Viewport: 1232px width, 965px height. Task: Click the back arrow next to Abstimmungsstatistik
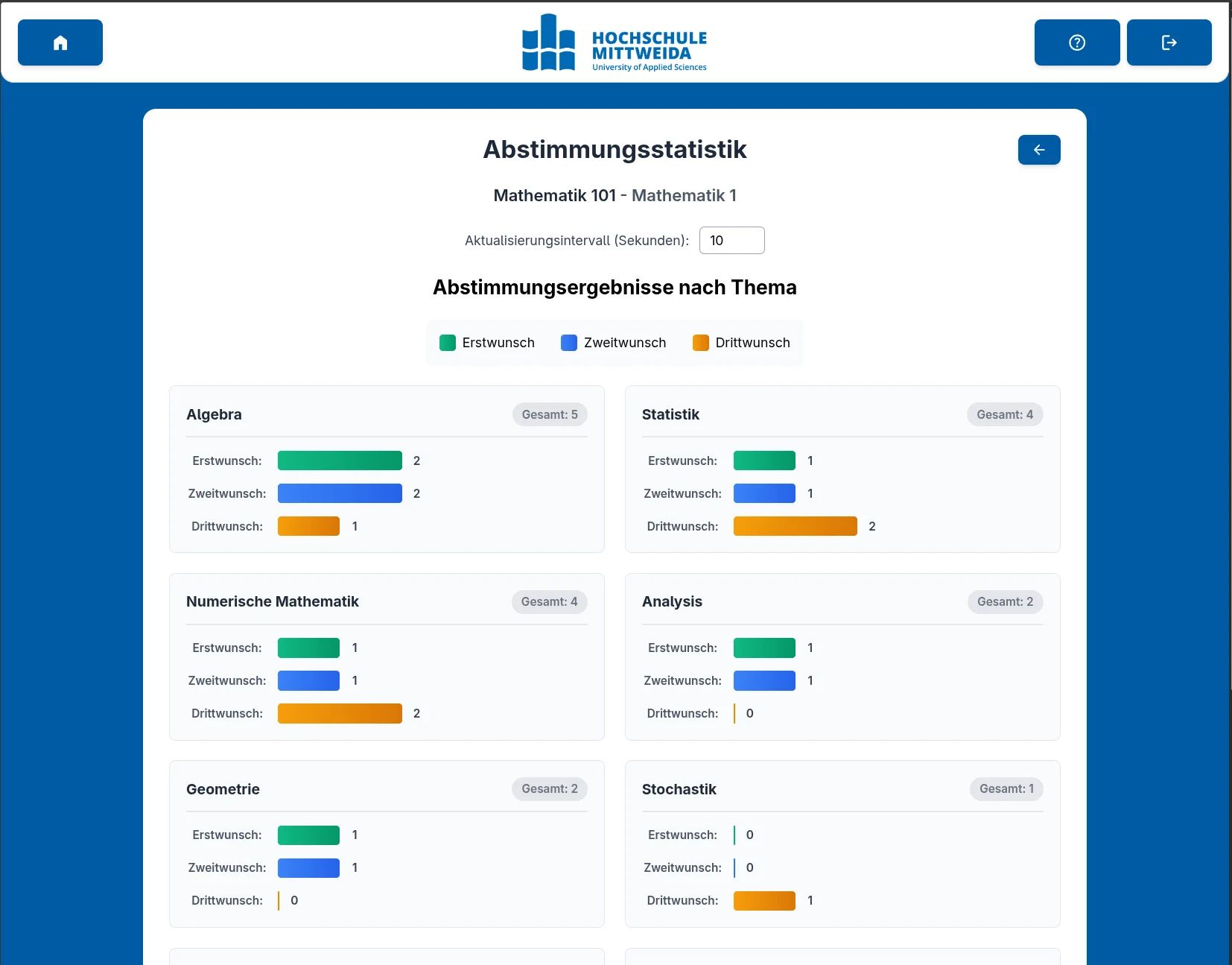pos(1038,149)
